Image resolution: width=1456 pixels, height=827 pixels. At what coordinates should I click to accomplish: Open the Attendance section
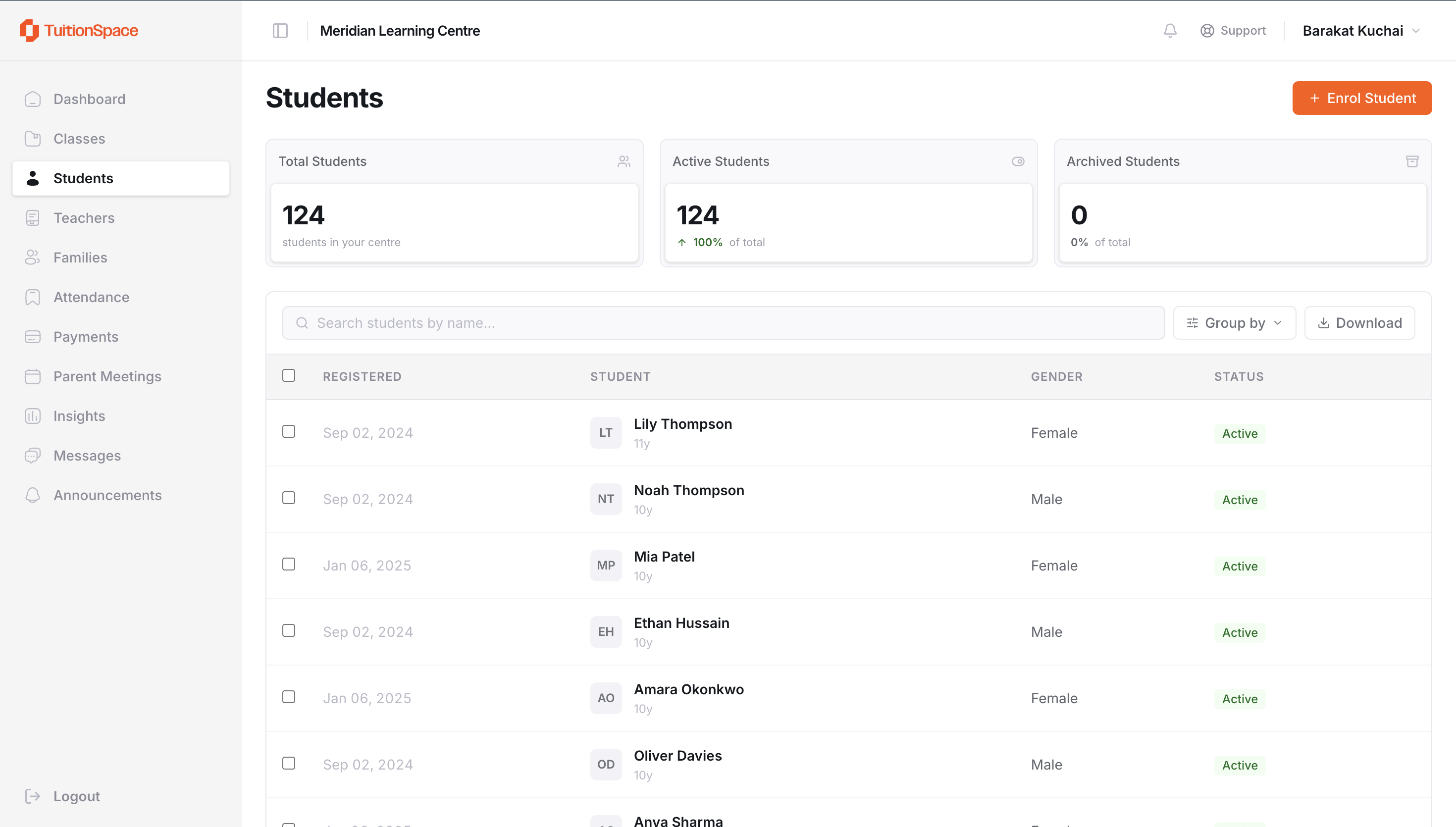[121, 298]
